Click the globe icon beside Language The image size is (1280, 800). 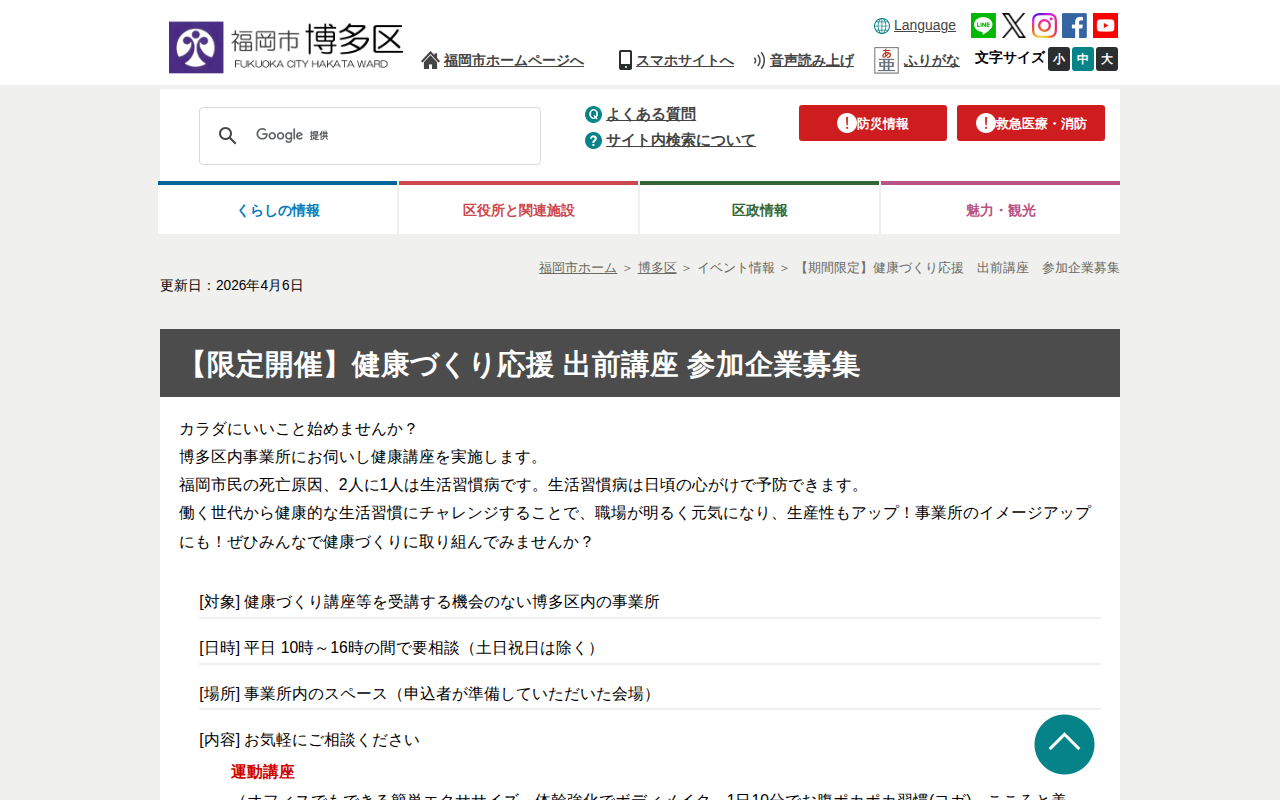(882, 26)
